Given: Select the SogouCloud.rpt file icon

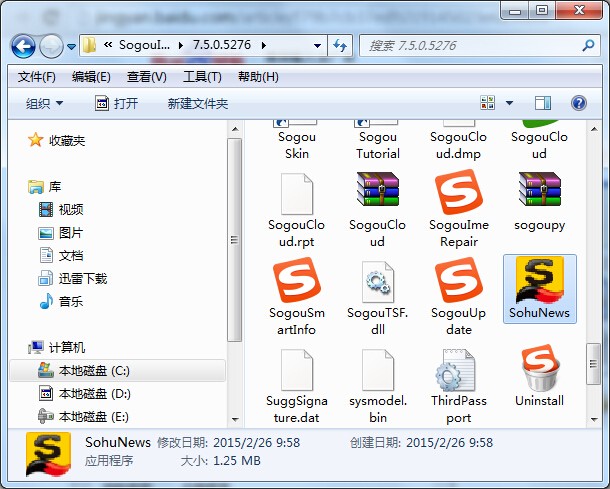Looking at the screenshot, I should 297,194.
